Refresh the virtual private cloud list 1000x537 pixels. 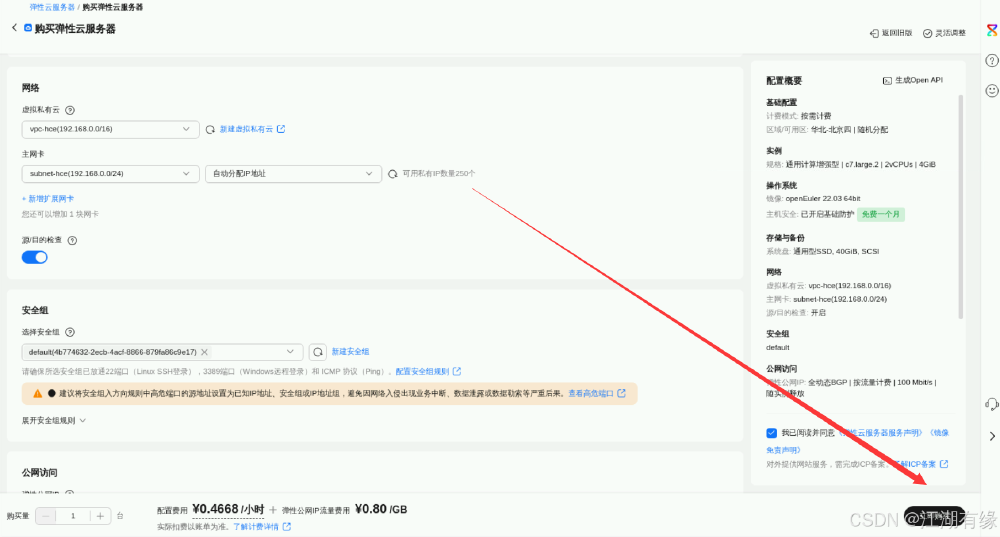210,129
